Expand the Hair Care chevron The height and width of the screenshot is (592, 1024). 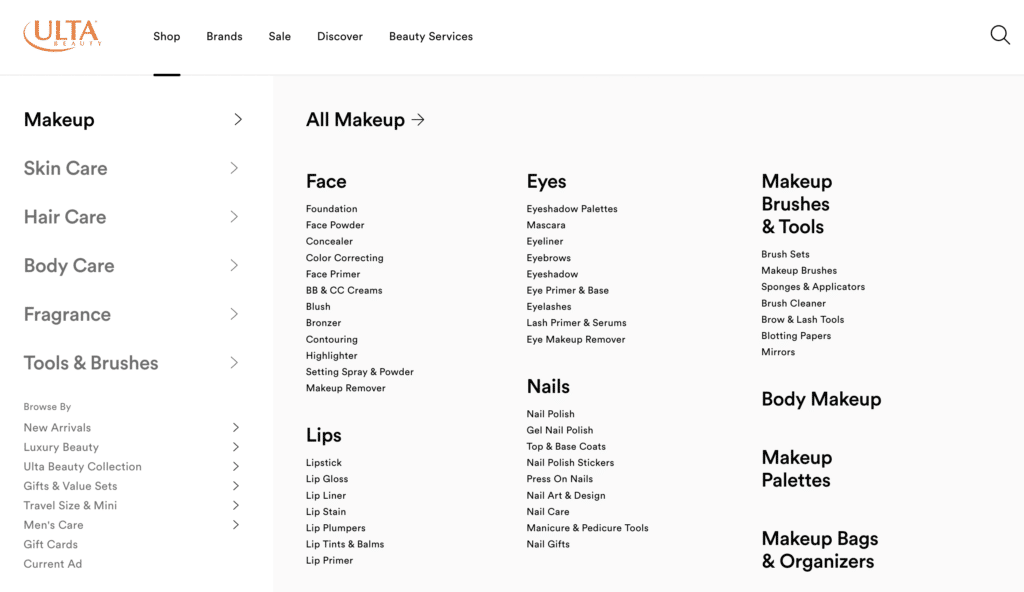234,217
